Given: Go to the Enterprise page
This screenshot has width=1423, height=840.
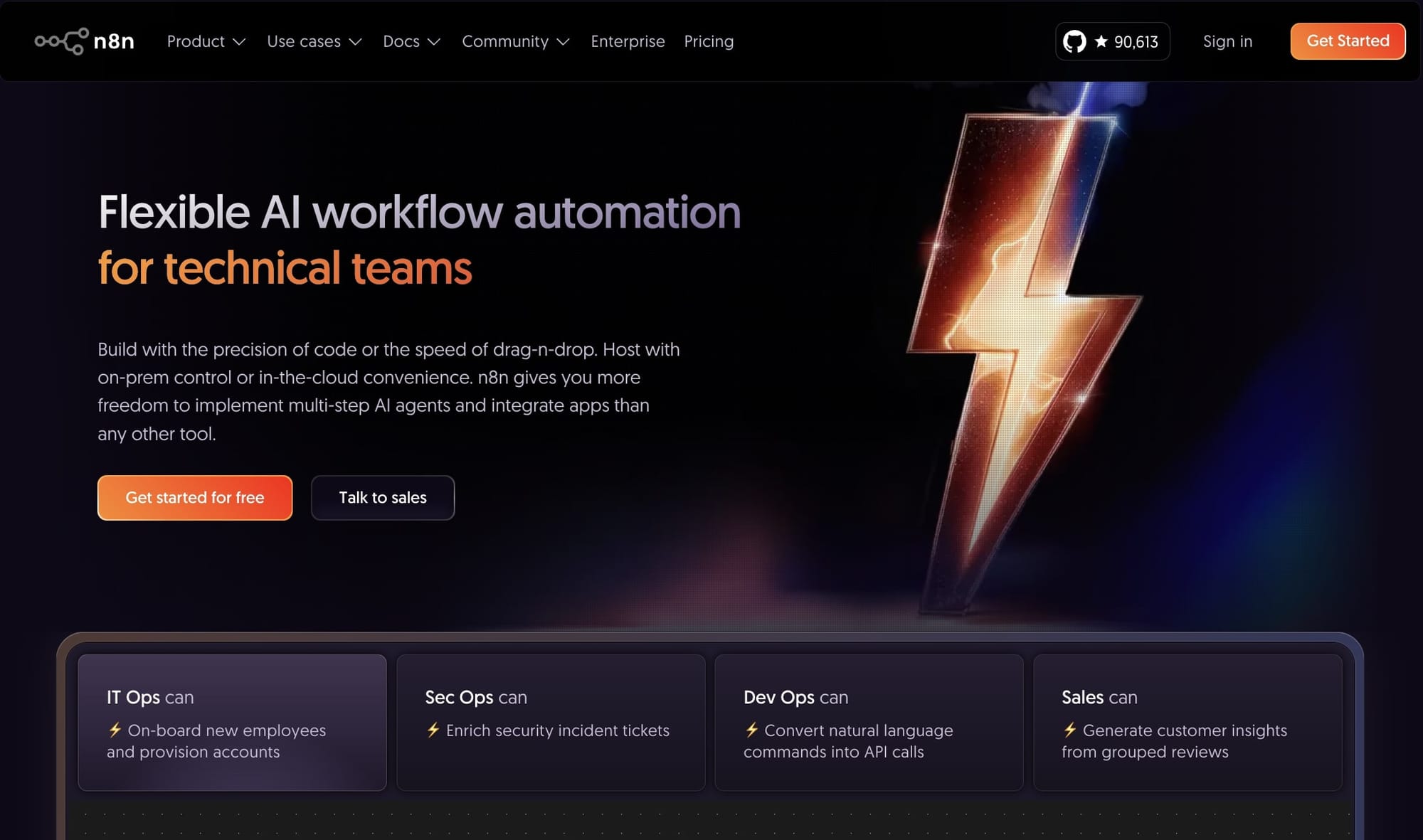Looking at the screenshot, I should 628,41.
